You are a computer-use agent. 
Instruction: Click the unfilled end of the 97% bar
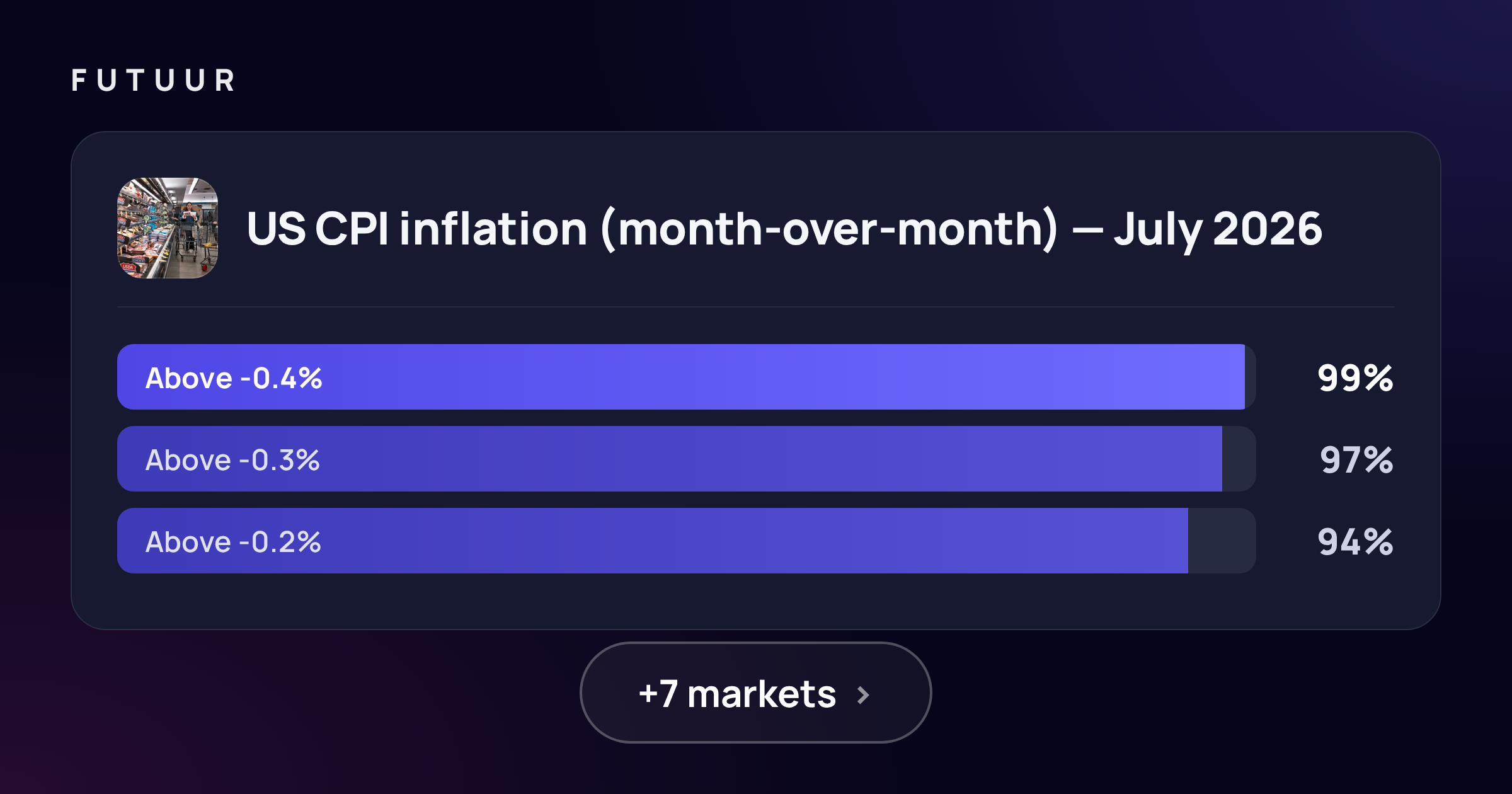1239,459
